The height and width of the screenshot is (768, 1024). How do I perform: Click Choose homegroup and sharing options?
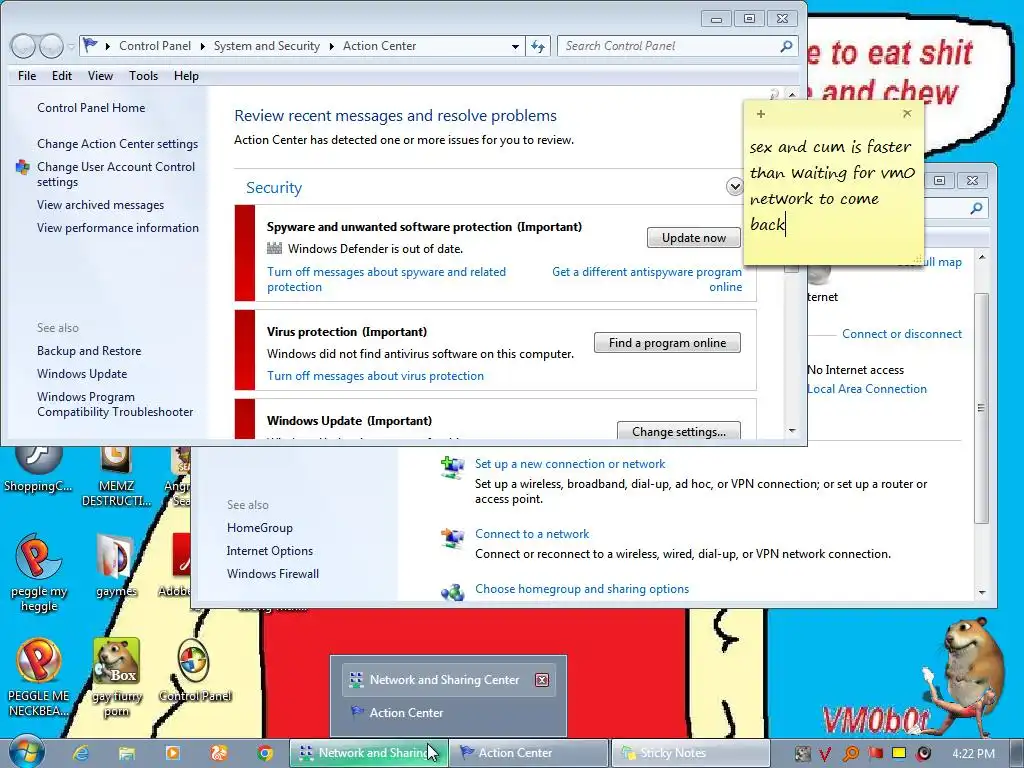tap(582, 589)
